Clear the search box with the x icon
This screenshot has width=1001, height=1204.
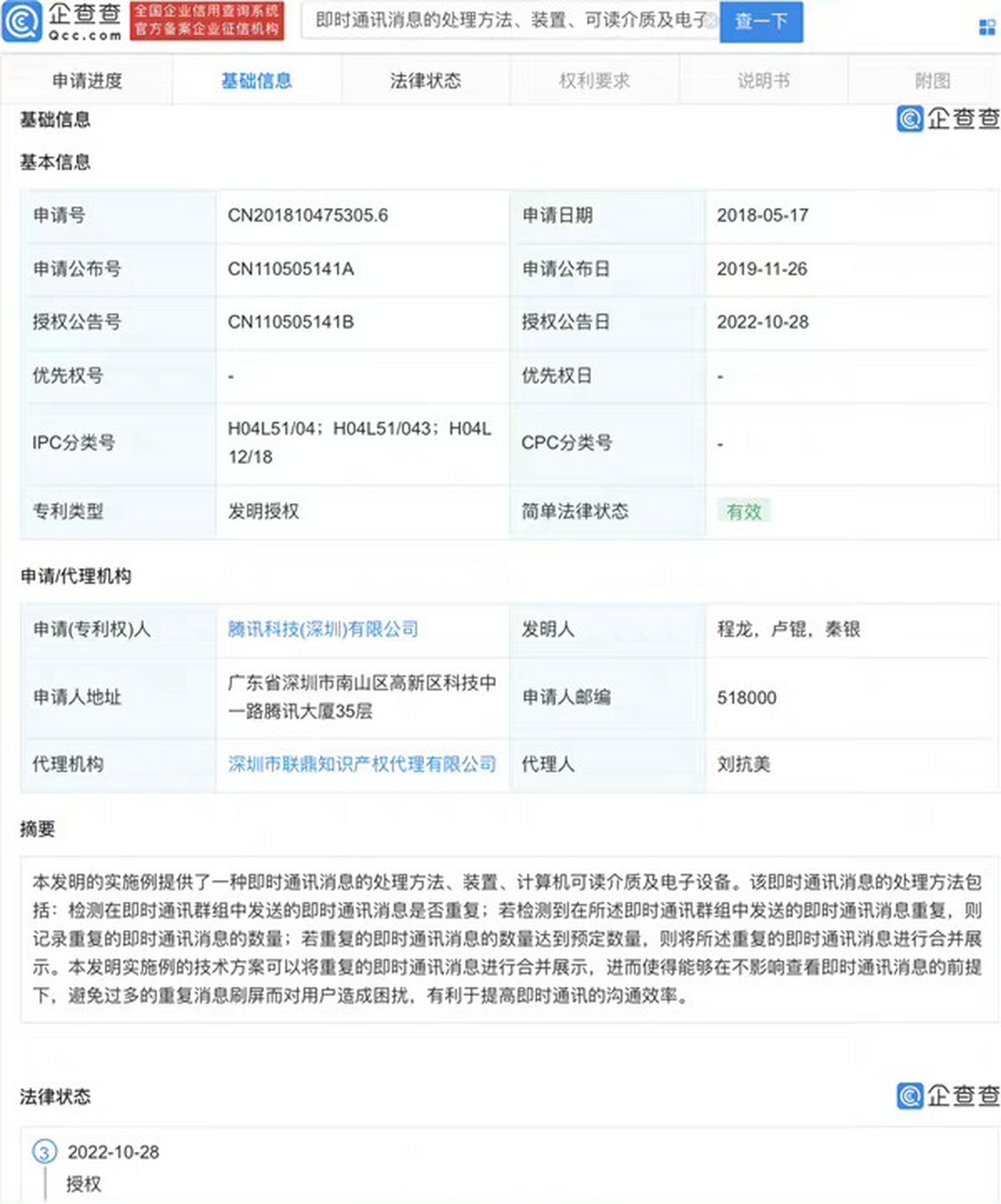(x=711, y=21)
